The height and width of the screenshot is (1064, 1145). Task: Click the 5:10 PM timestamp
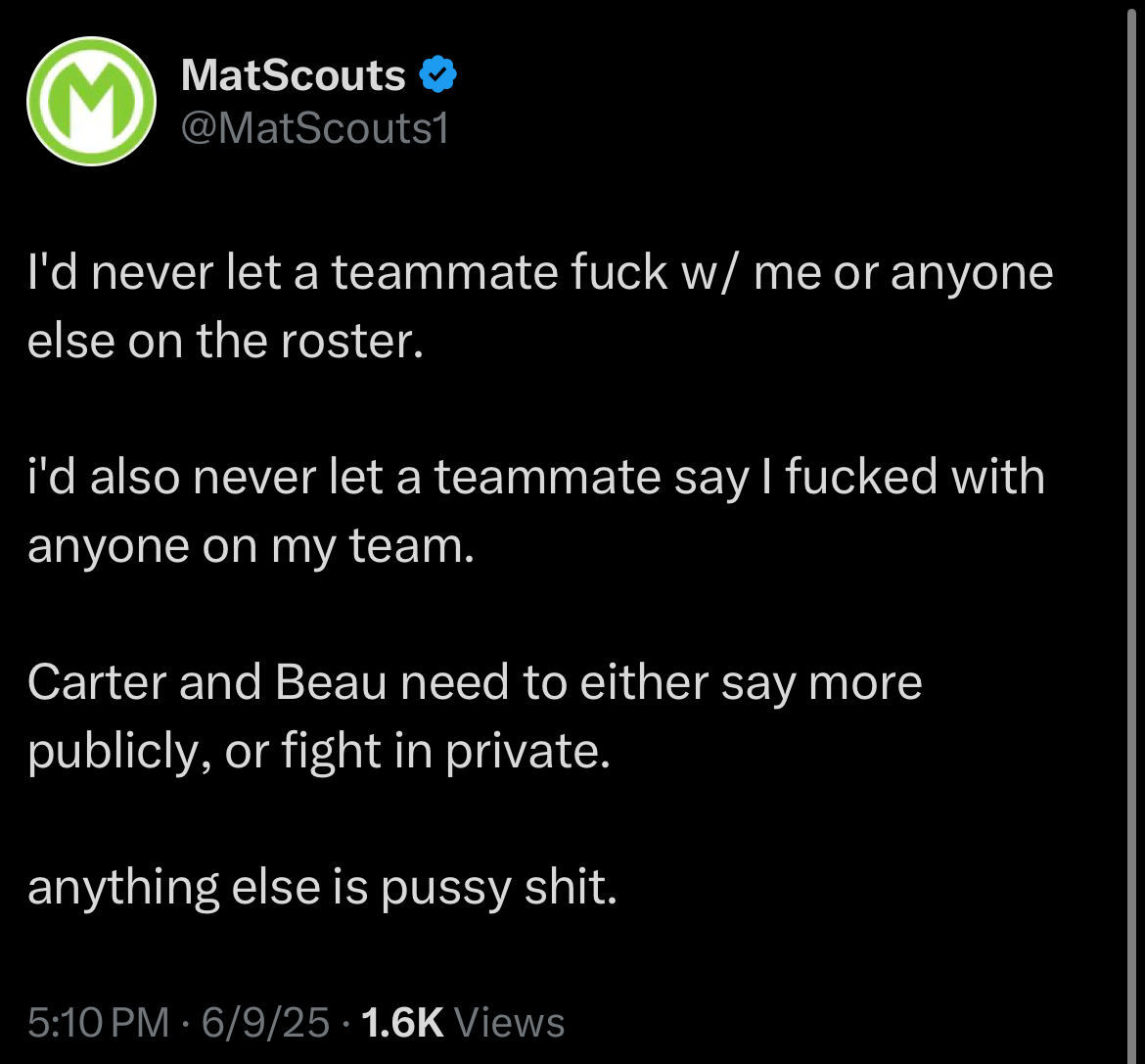click(x=99, y=1022)
